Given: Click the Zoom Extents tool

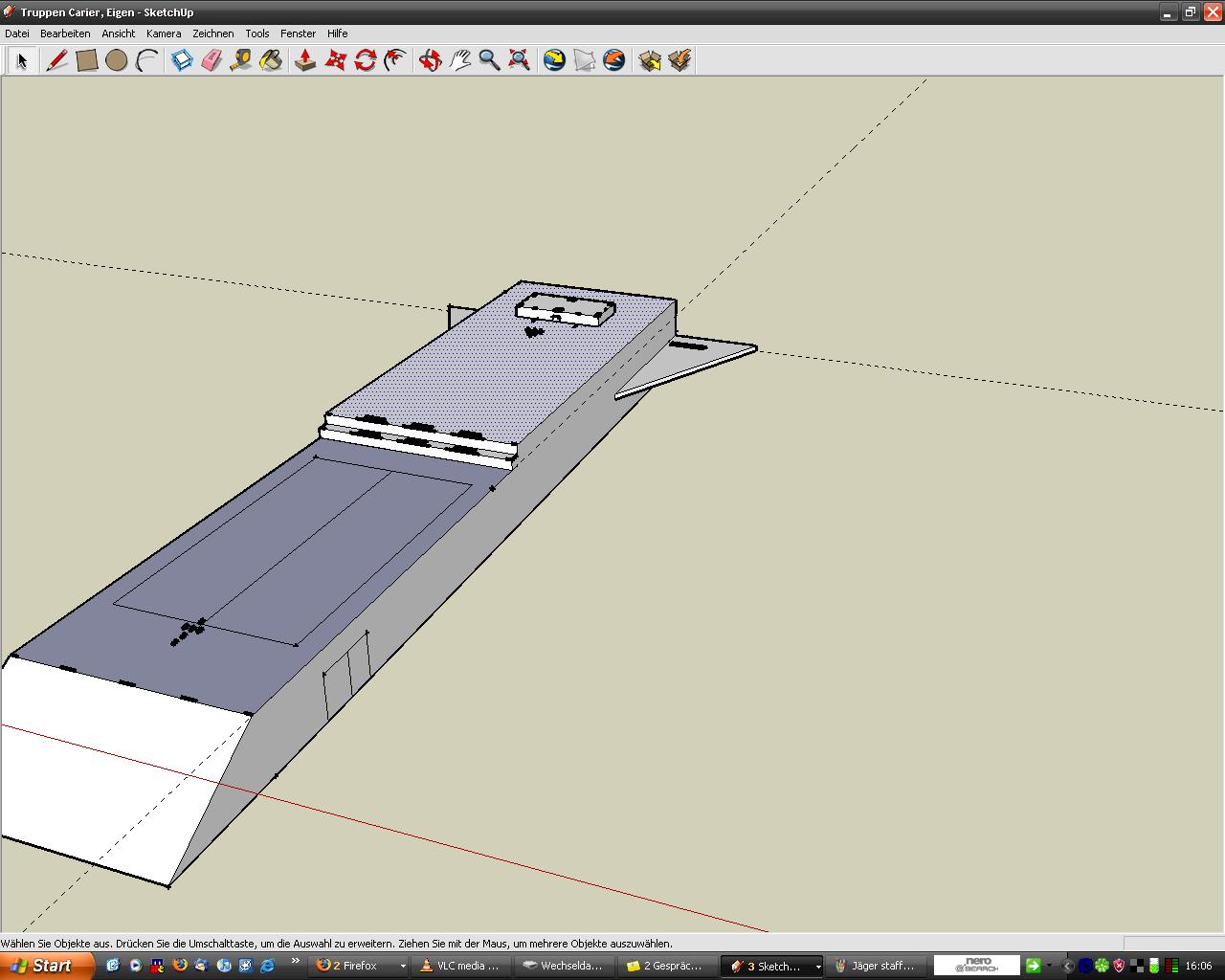Looking at the screenshot, I should coord(520,60).
